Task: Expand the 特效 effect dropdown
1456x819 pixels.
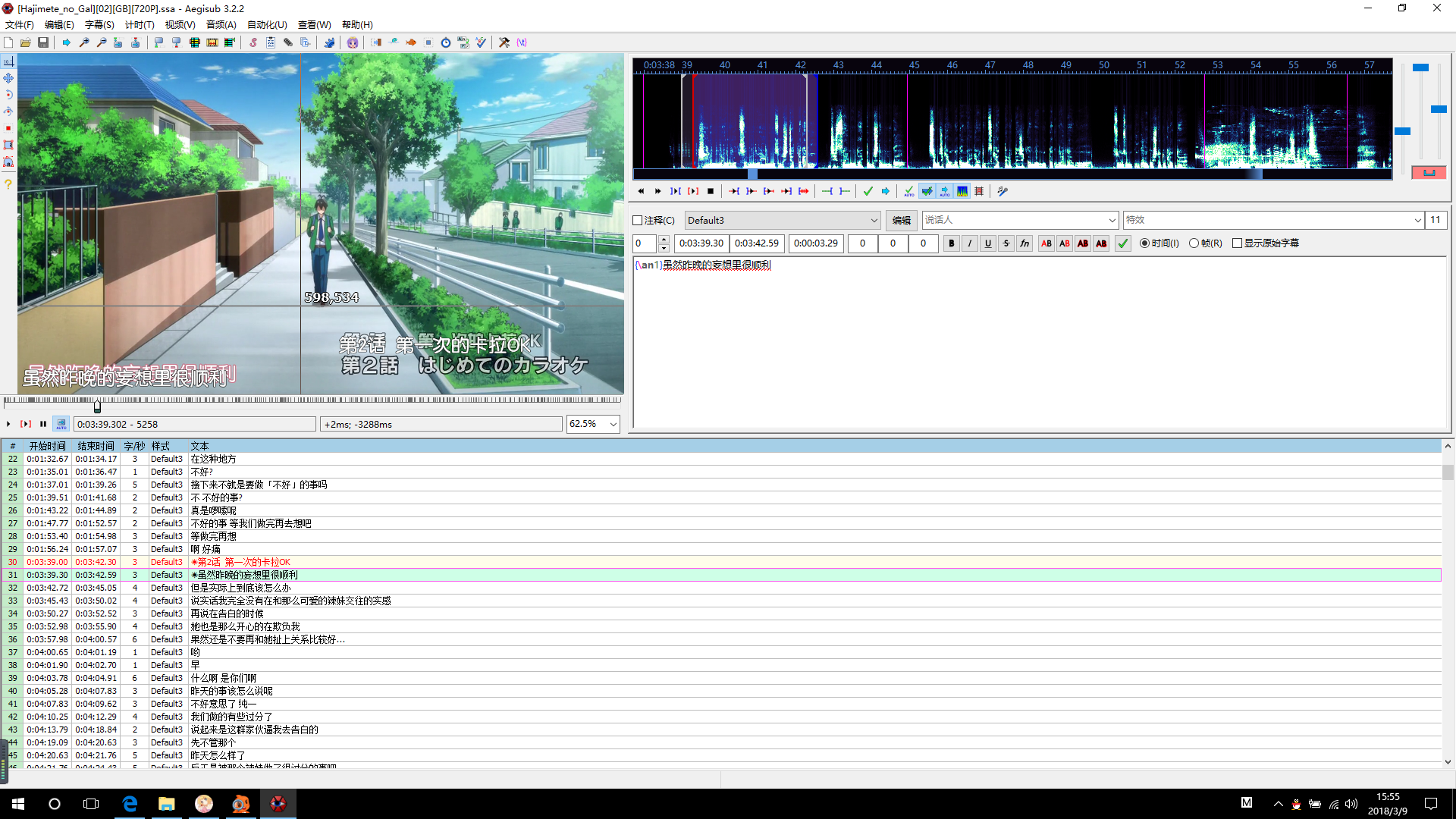Action: [x=1417, y=221]
